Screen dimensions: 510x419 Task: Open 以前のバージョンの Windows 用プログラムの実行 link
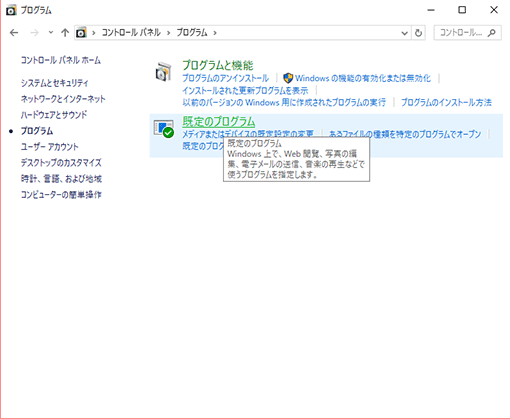pyautogui.click(x=284, y=102)
